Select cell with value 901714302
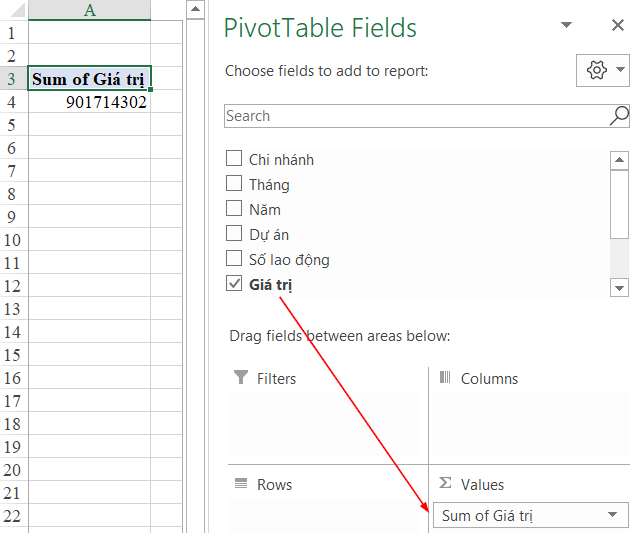640x533 pixels. tap(89, 102)
